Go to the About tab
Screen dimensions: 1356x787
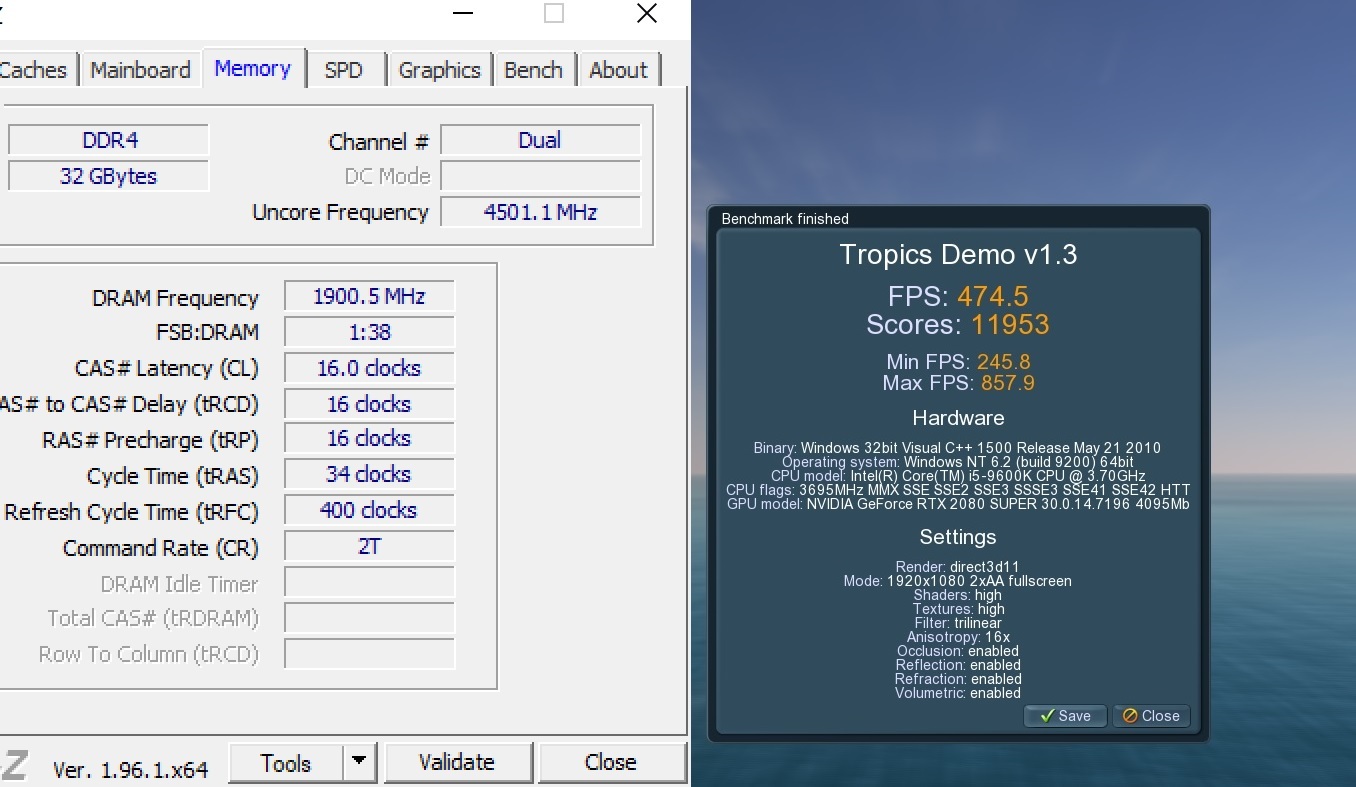click(618, 70)
